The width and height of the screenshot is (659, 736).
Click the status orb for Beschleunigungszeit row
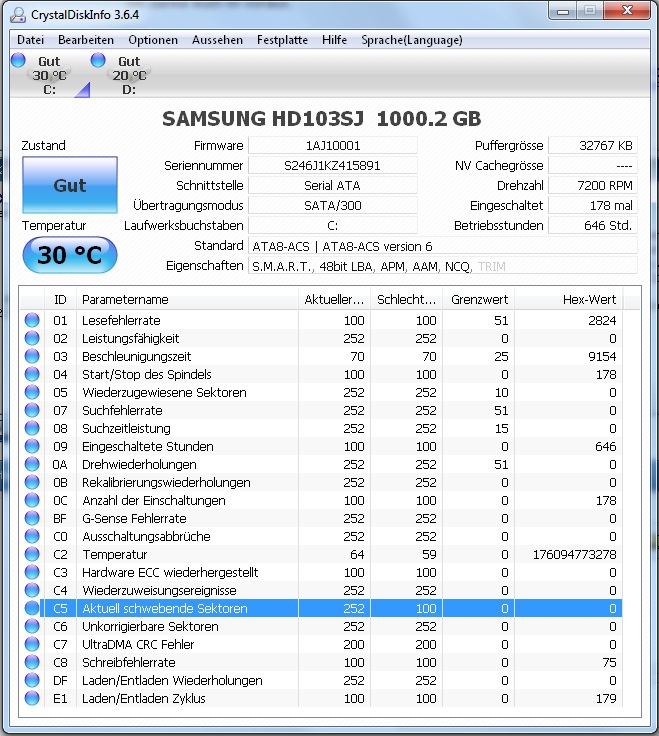tap(32, 356)
